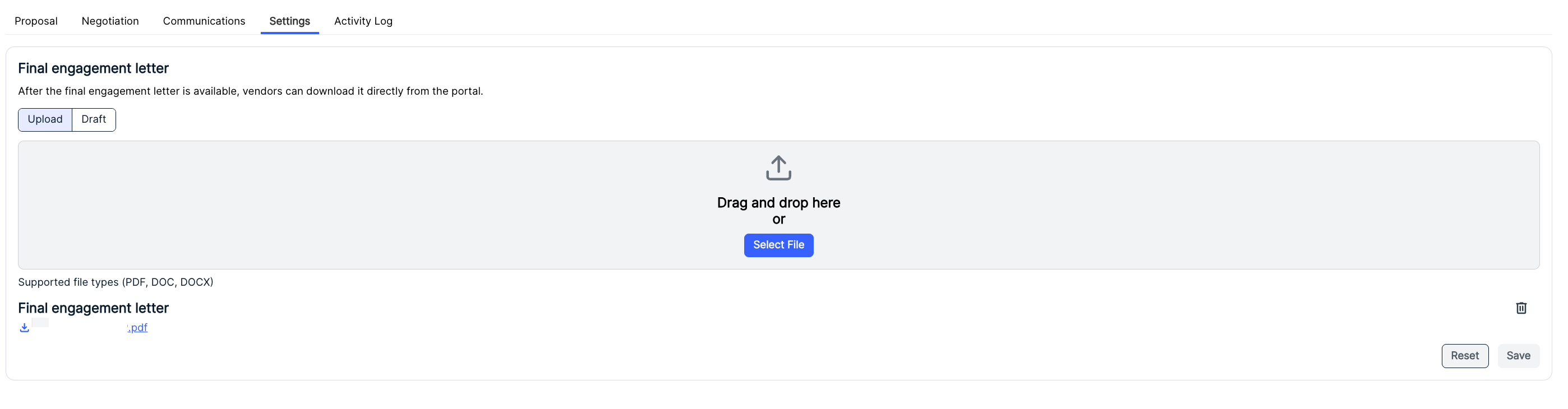Click the Reset button
The width and height of the screenshot is (1568, 409).
coord(1464,356)
